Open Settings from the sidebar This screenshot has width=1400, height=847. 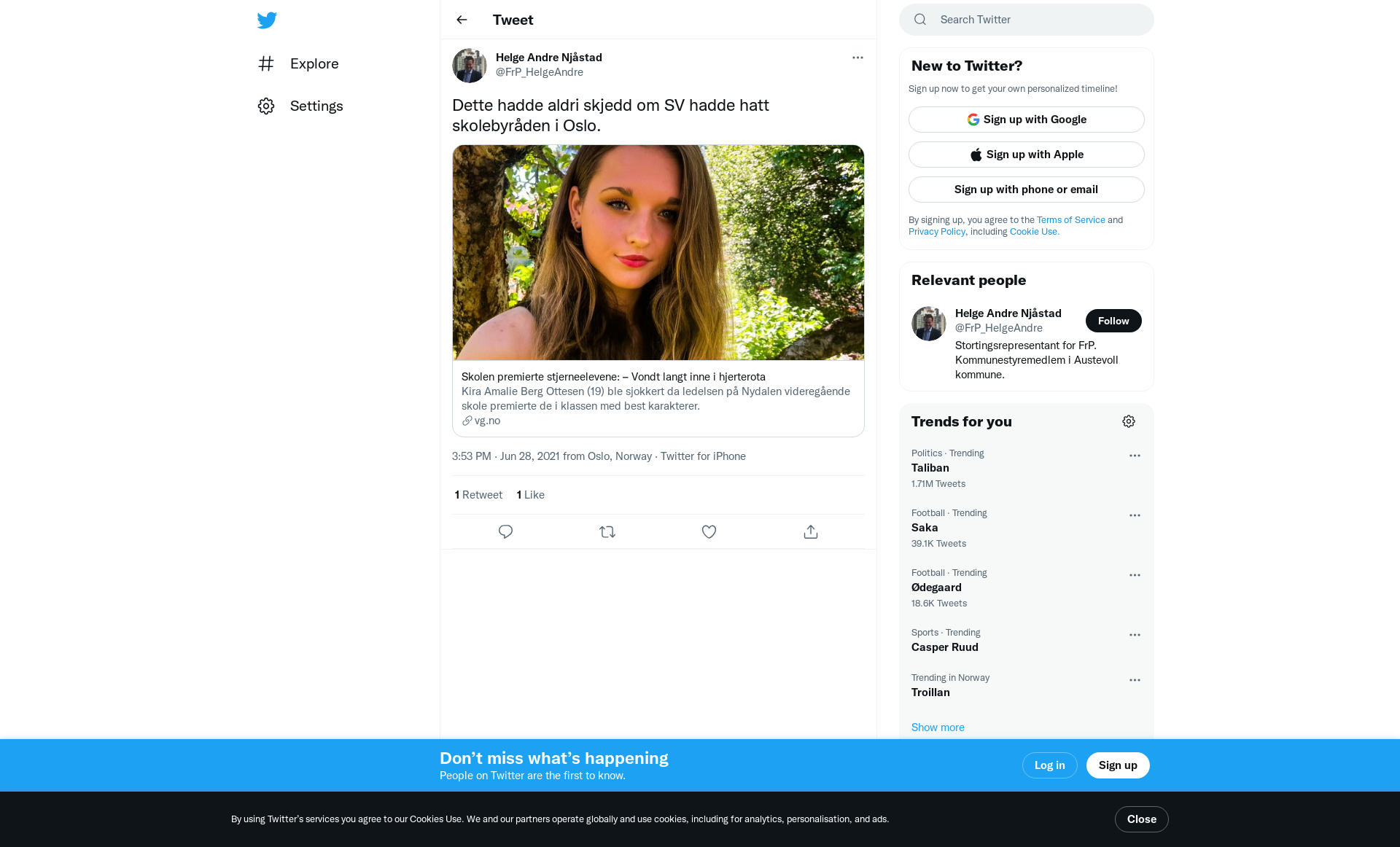click(301, 106)
